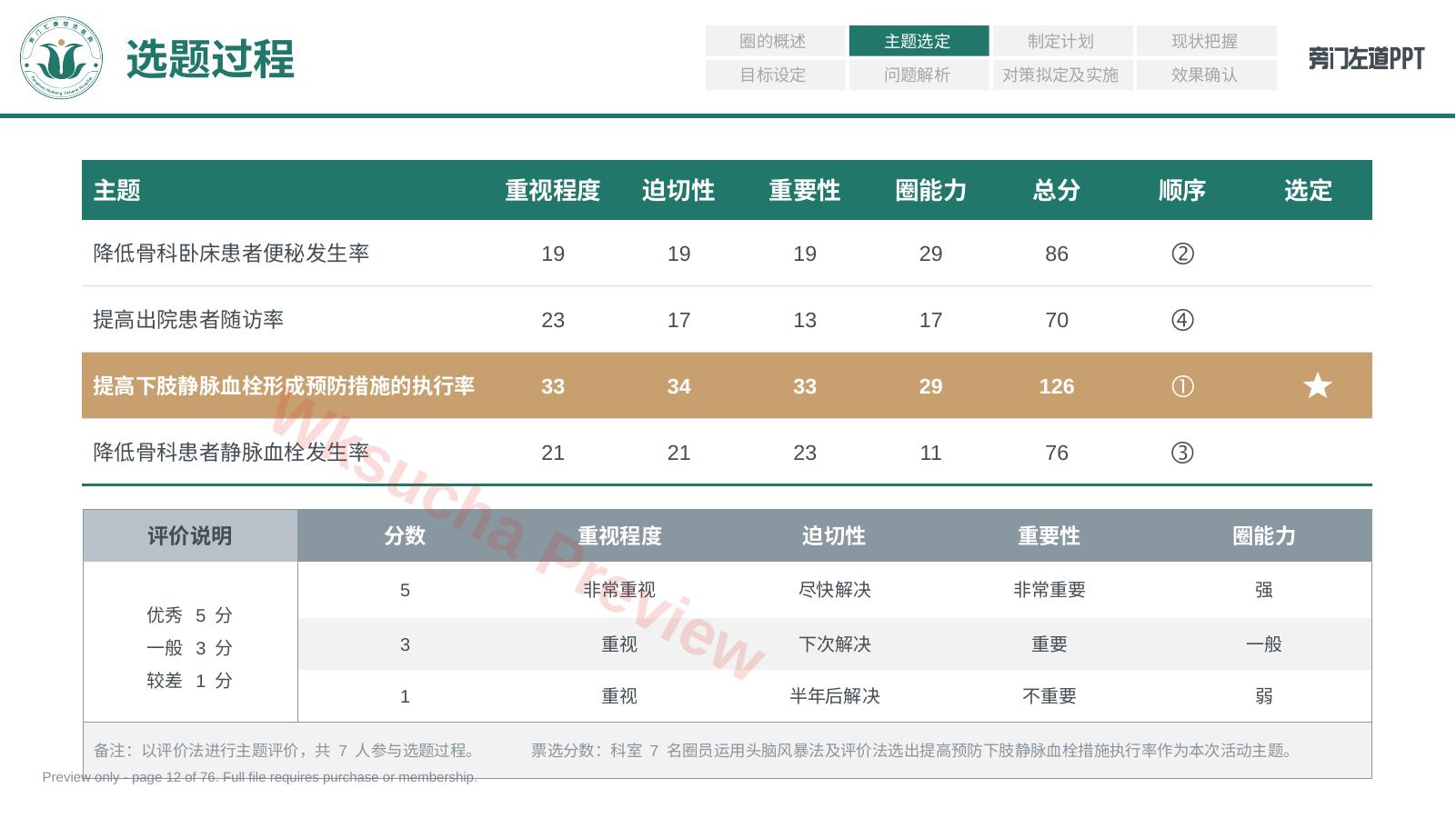Click circled number ③ rank marker

tap(1182, 453)
